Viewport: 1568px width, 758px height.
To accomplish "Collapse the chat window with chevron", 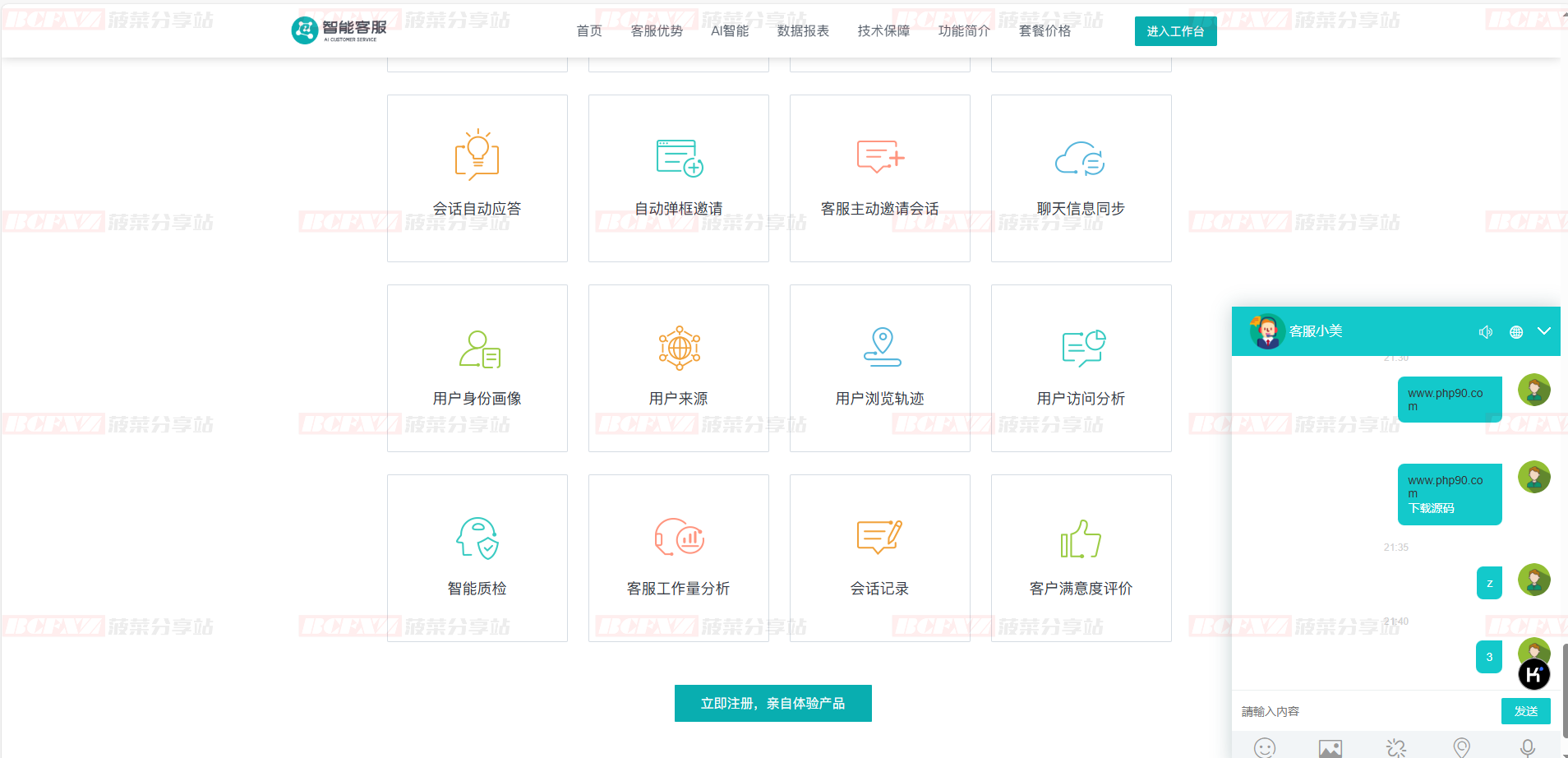I will tap(1544, 331).
